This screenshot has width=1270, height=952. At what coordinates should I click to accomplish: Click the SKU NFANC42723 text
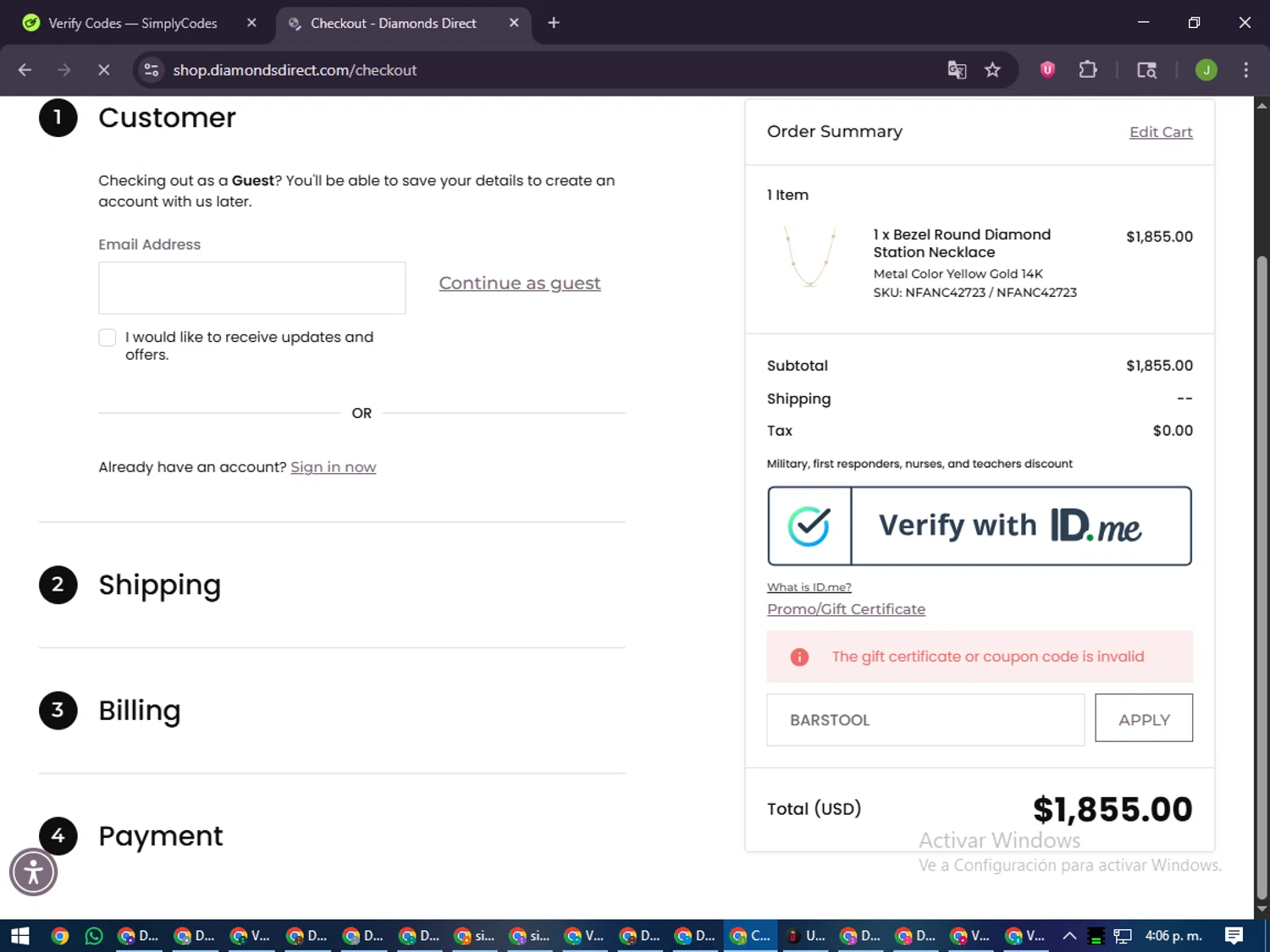tap(975, 293)
